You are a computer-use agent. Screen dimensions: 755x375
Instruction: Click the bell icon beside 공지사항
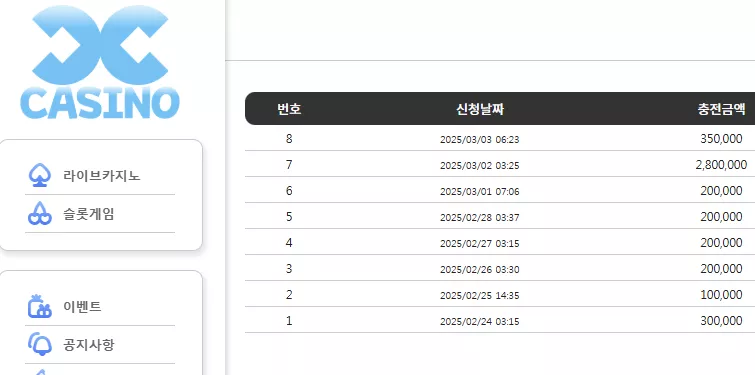[x=39, y=344]
